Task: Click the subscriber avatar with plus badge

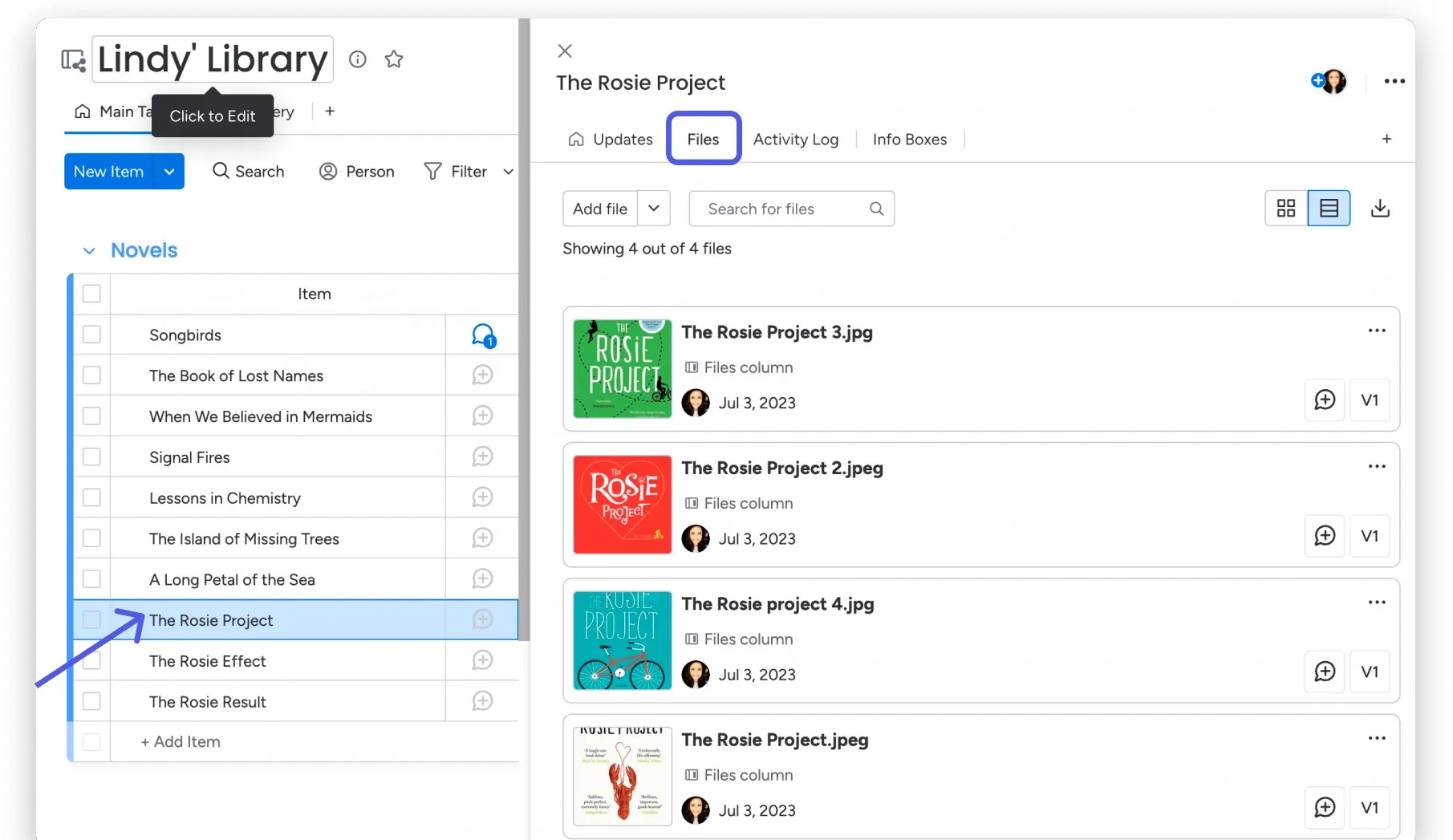Action: click(x=1329, y=81)
